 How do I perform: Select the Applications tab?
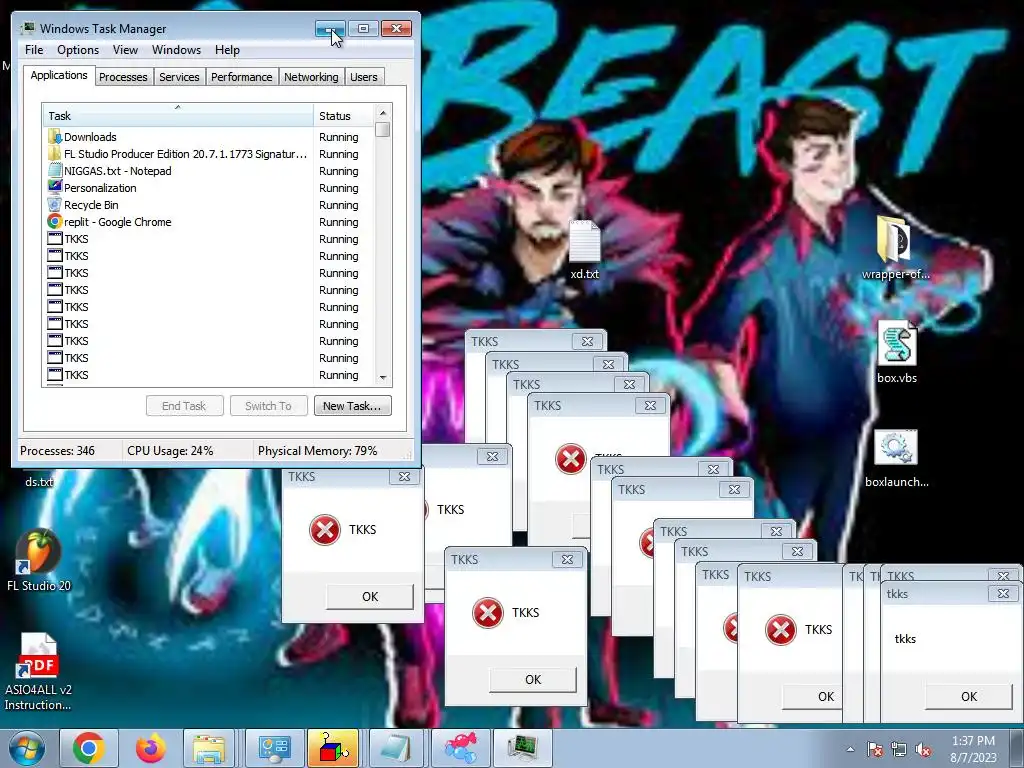coord(59,75)
